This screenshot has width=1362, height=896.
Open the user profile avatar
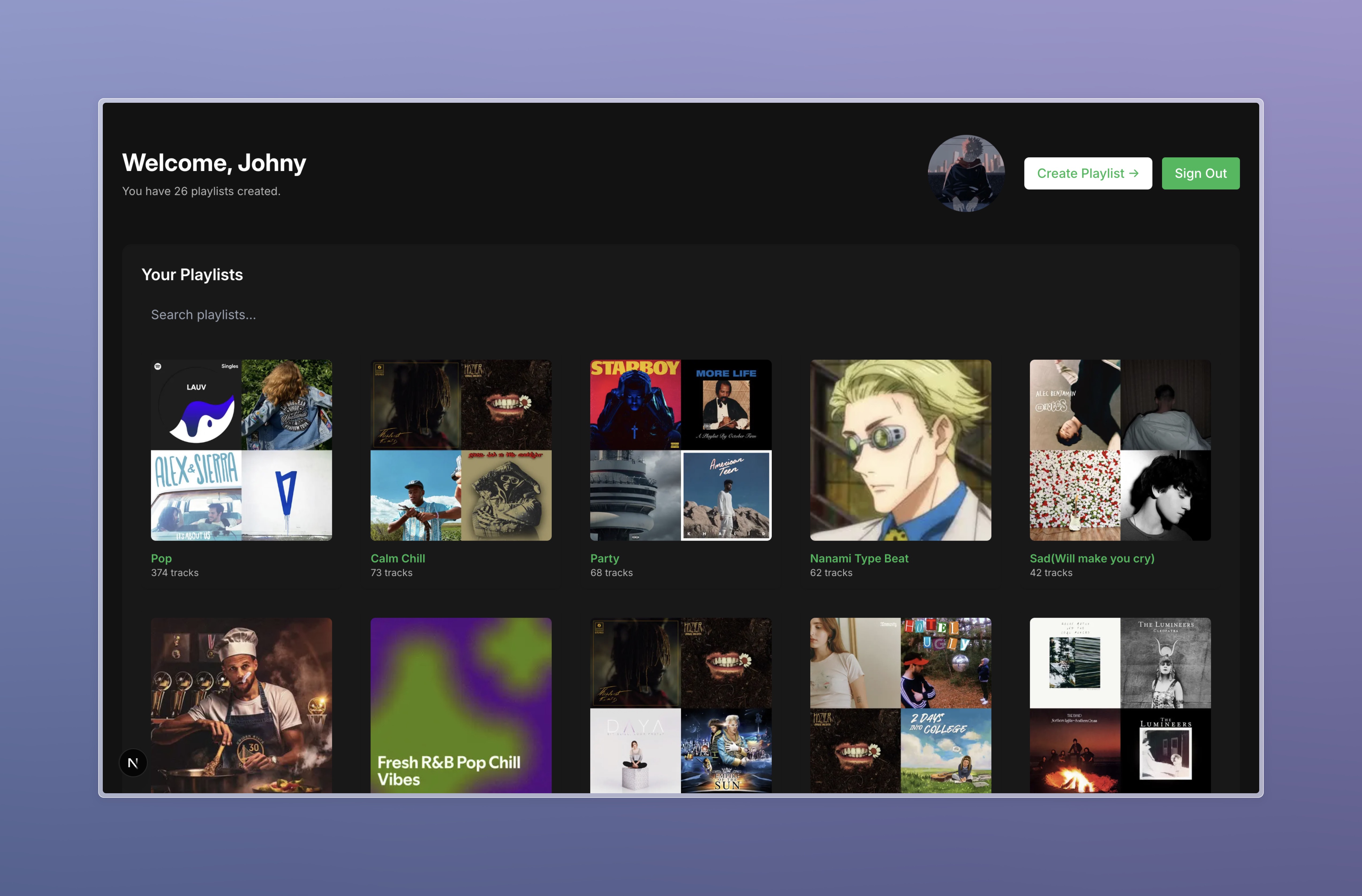pos(966,173)
